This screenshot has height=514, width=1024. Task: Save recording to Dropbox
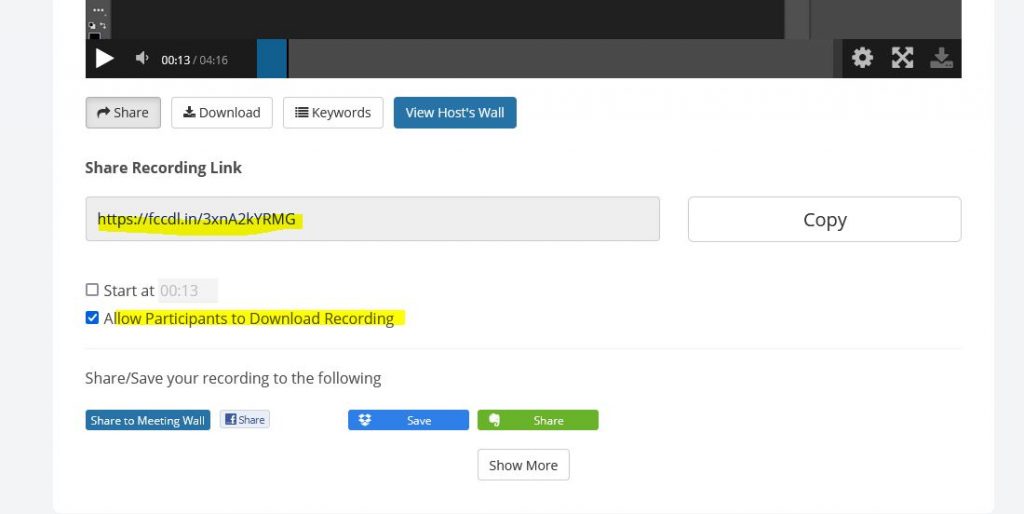[x=408, y=420]
